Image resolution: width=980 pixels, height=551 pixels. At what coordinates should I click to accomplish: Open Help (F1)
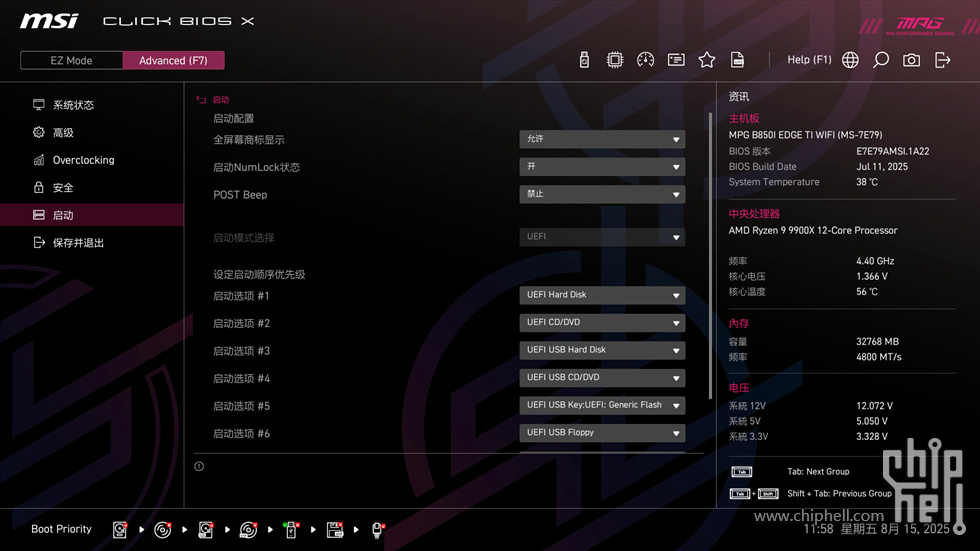pos(809,60)
